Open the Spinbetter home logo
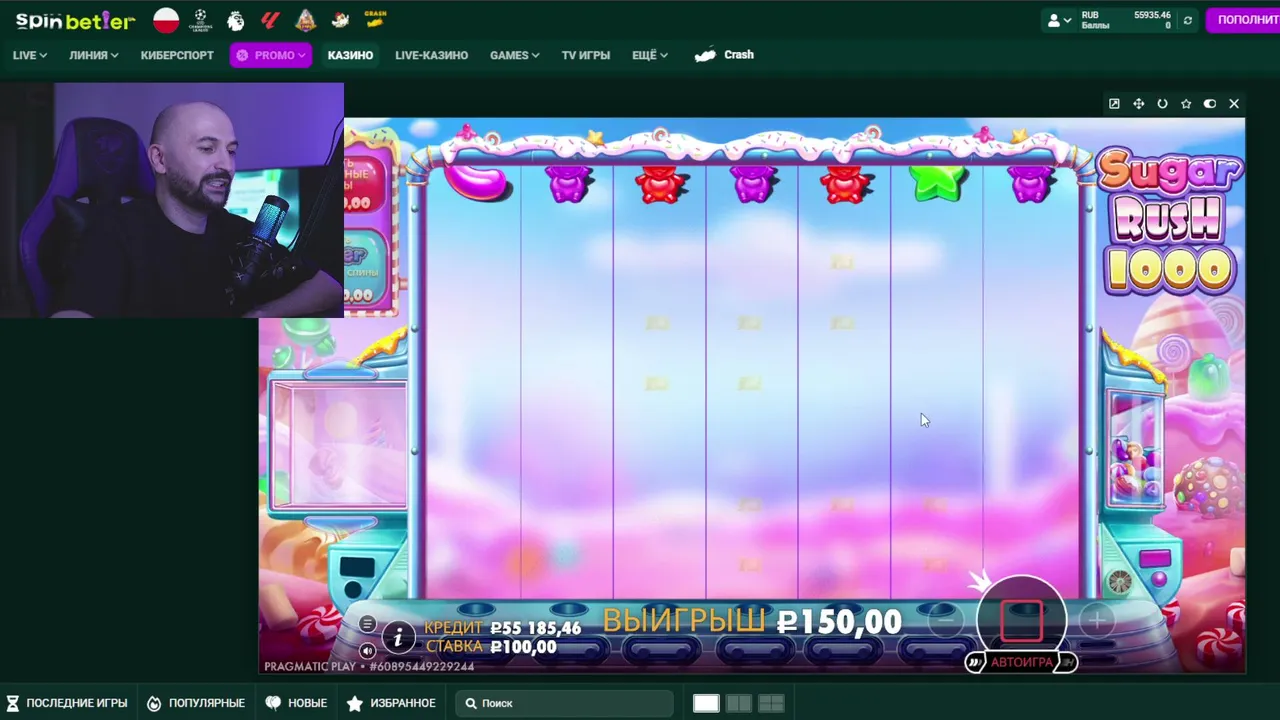 click(x=75, y=21)
